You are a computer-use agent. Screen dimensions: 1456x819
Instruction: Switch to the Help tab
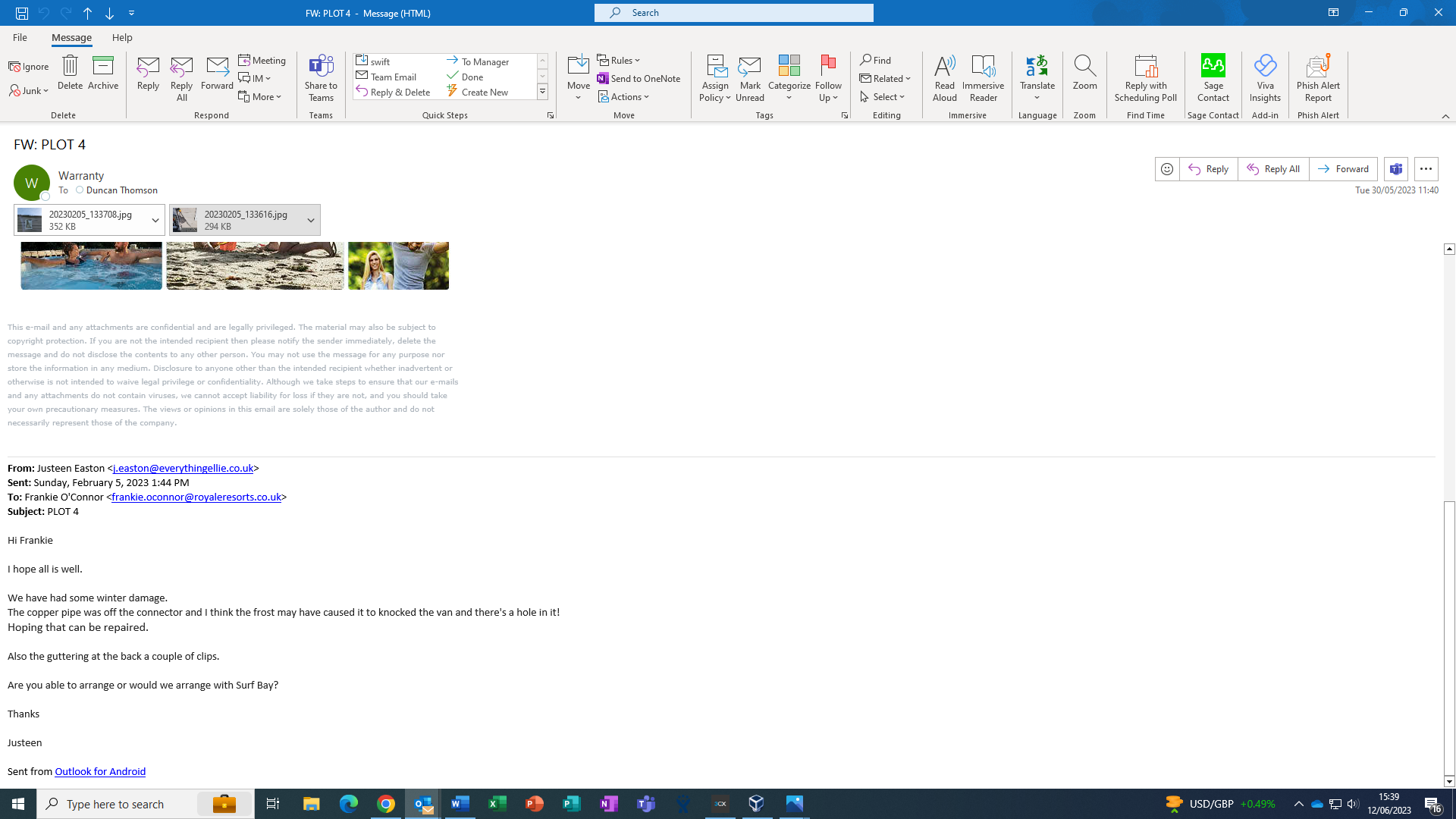[122, 37]
